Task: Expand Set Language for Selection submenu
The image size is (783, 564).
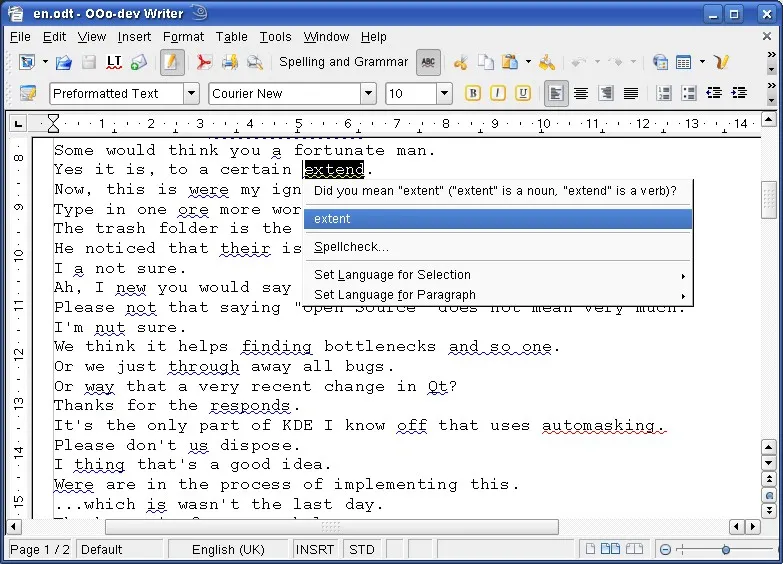Action: [x=498, y=275]
